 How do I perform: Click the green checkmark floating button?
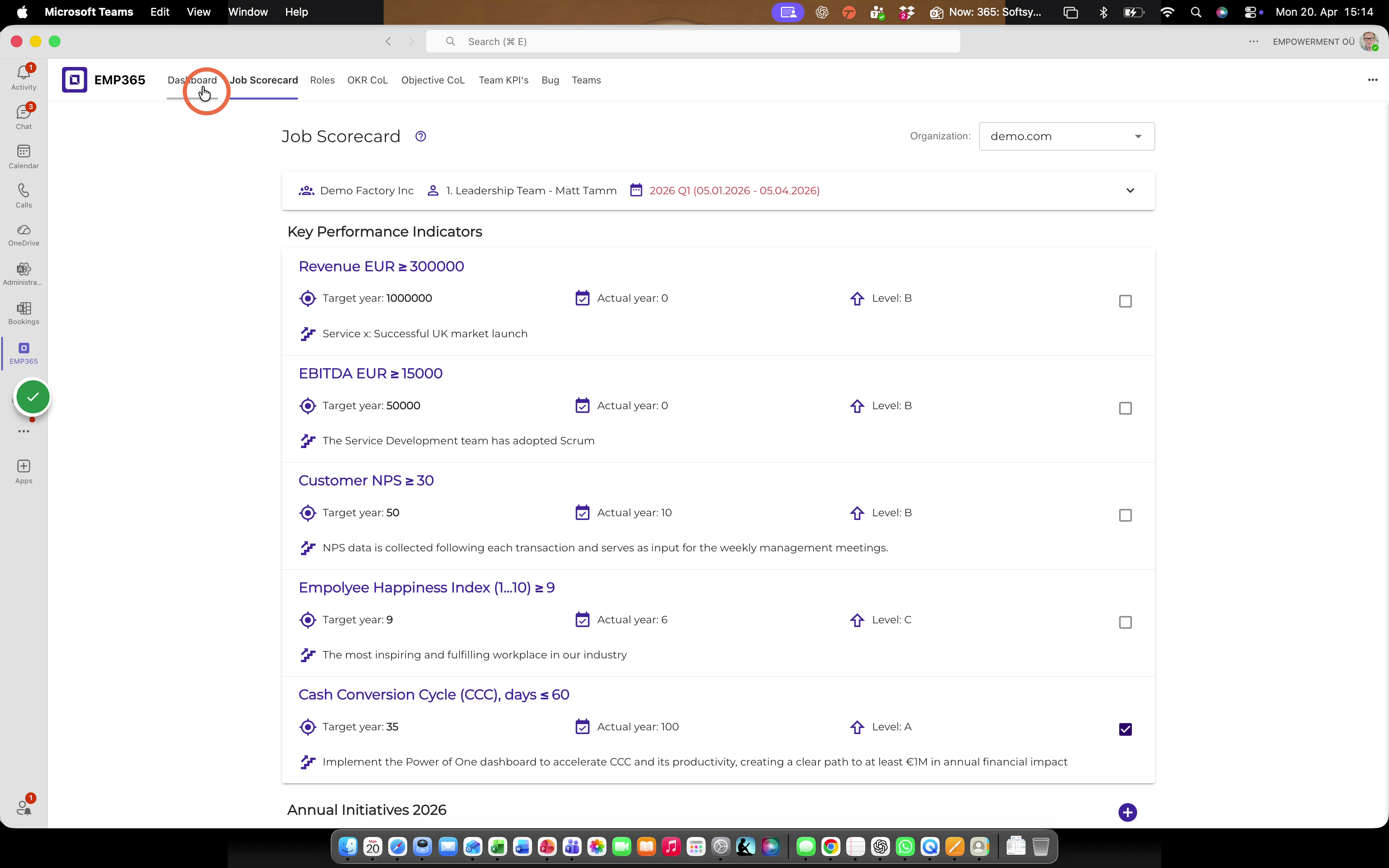(33, 397)
